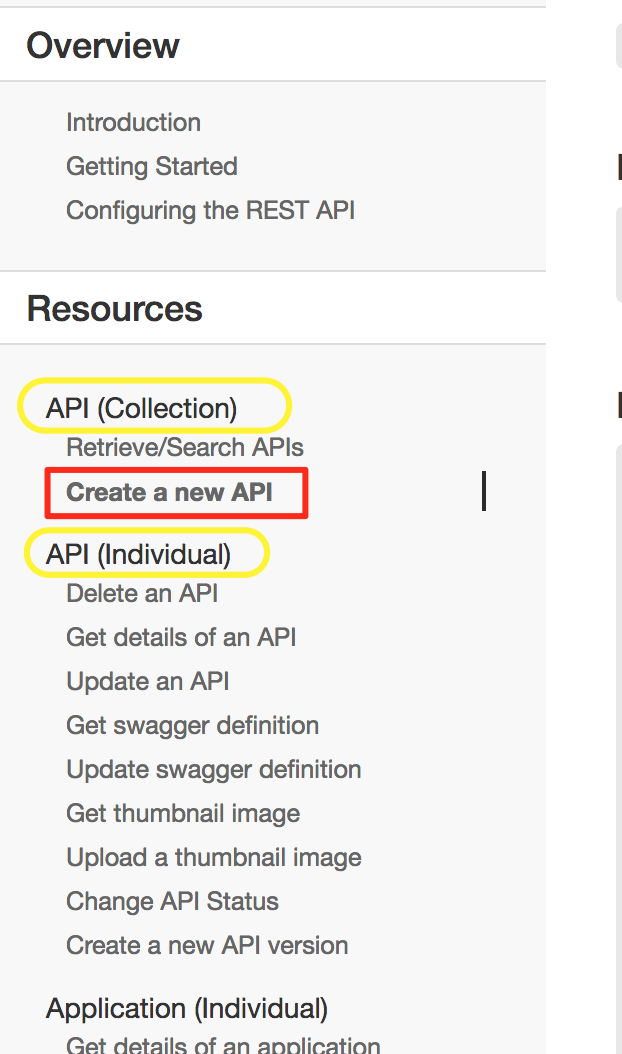Click Upload a thumbnail image
This screenshot has width=622, height=1054.
coord(214,857)
